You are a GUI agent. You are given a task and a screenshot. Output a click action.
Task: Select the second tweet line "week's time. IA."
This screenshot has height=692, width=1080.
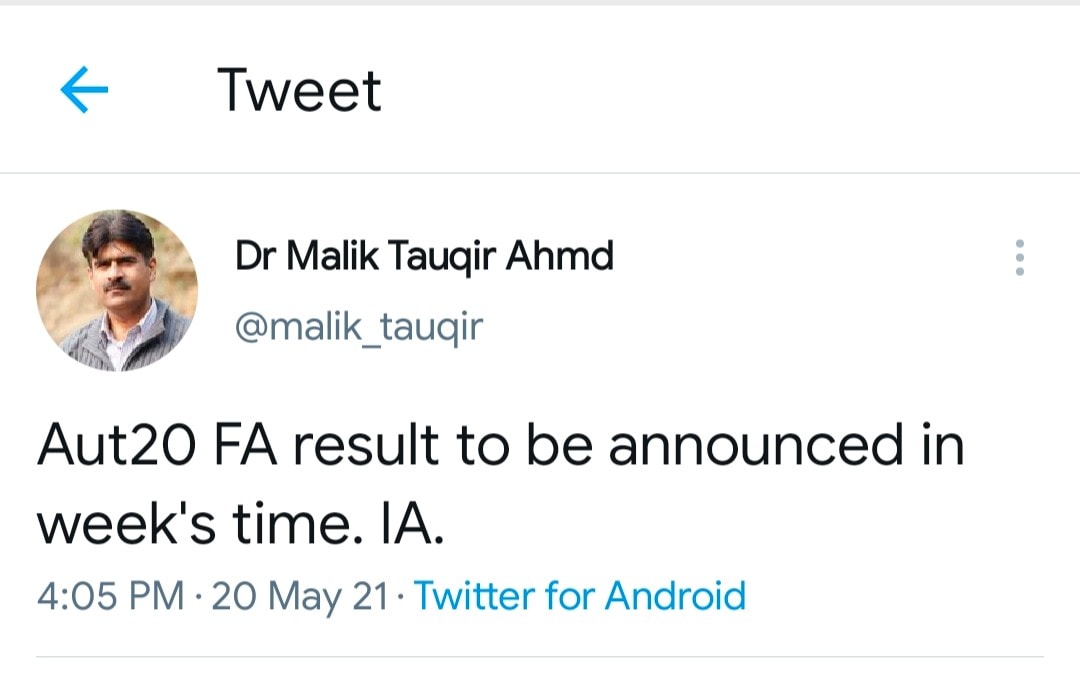tap(240, 525)
